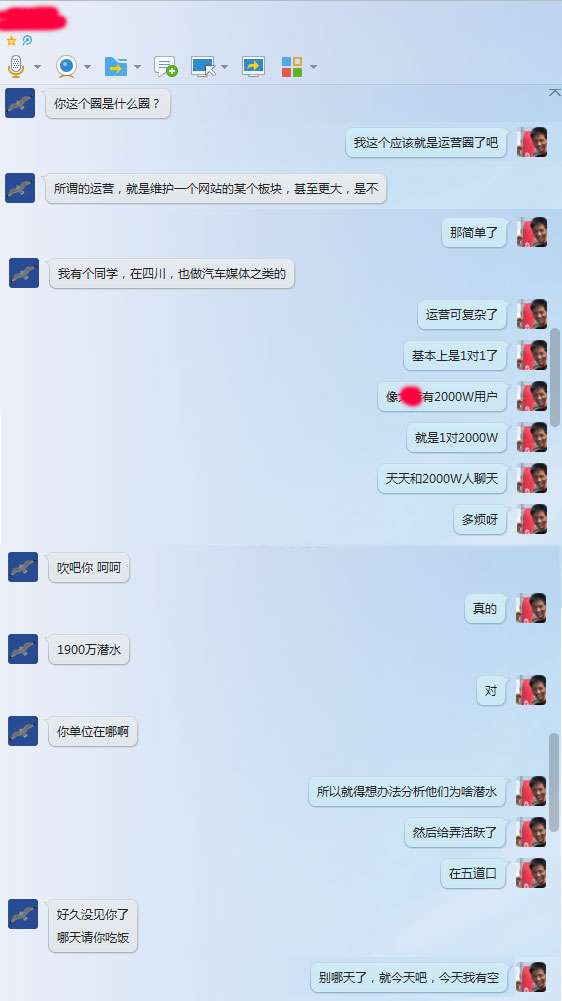Expand the file transfer dropdown arrow
The width and height of the screenshot is (562, 1001).
click(x=137, y=67)
